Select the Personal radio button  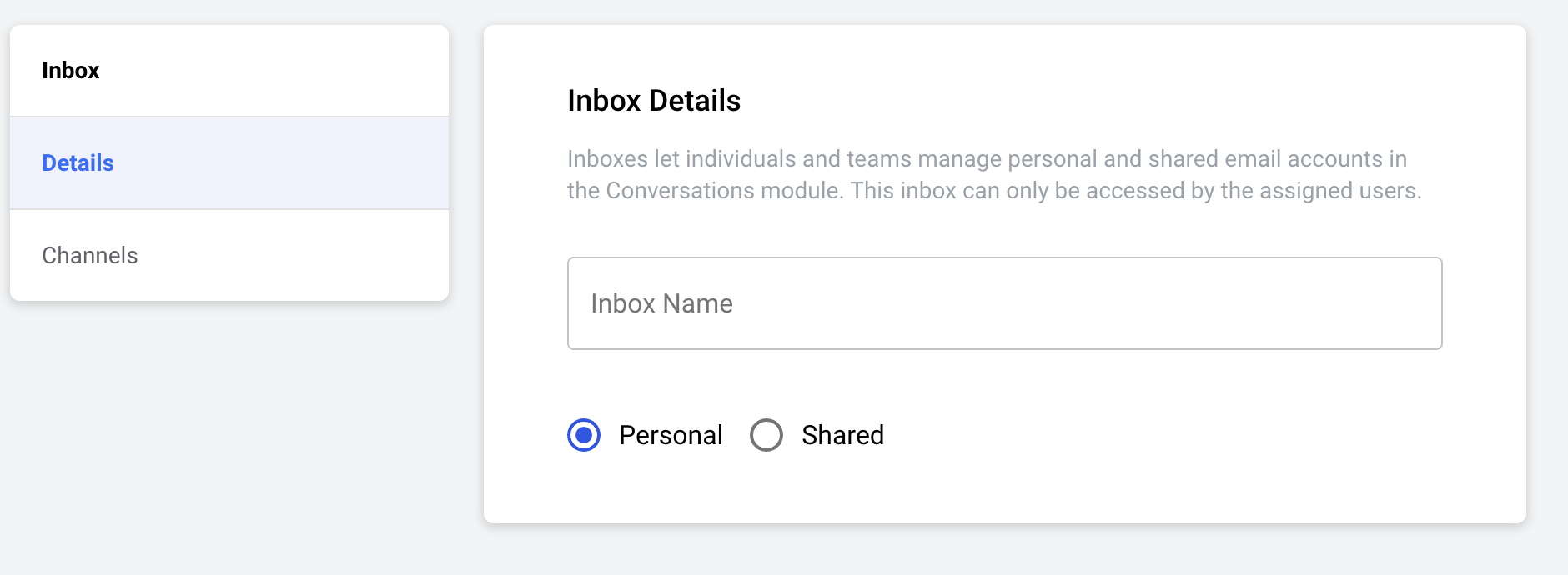pyautogui.click(x=584, y=435)
